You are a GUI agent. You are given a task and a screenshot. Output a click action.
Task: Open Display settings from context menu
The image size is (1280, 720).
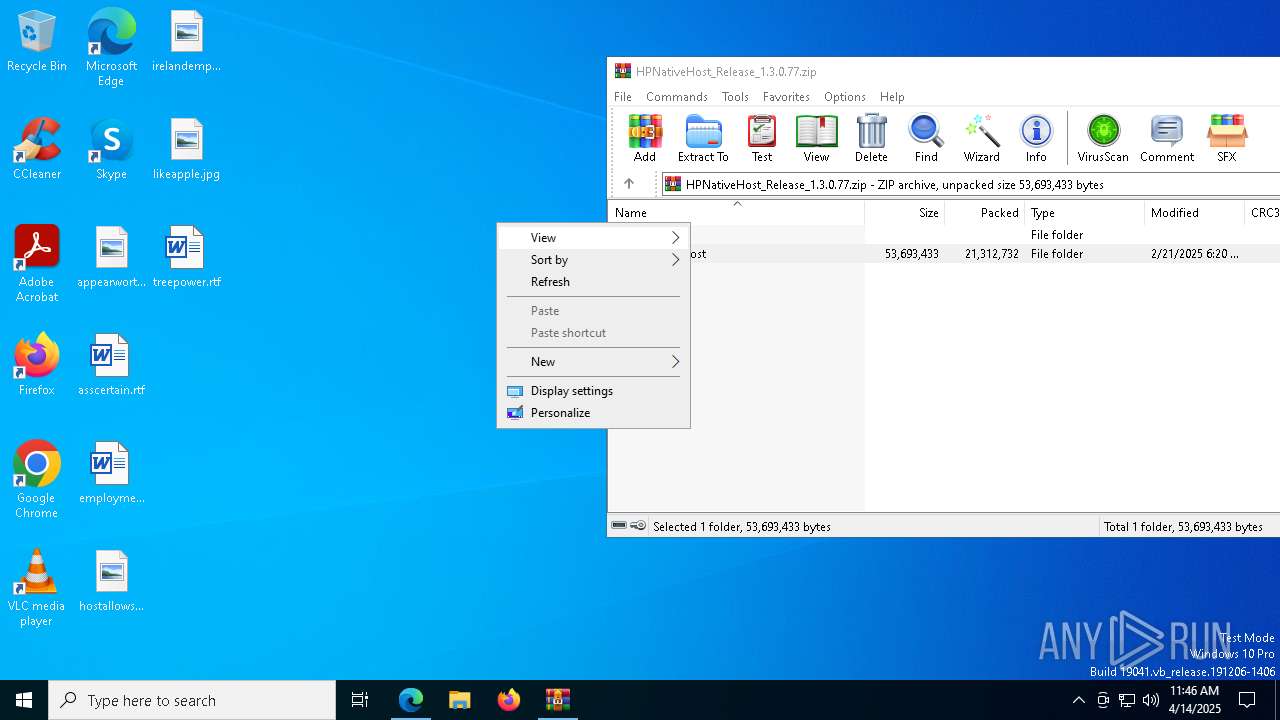click(593, 390)
